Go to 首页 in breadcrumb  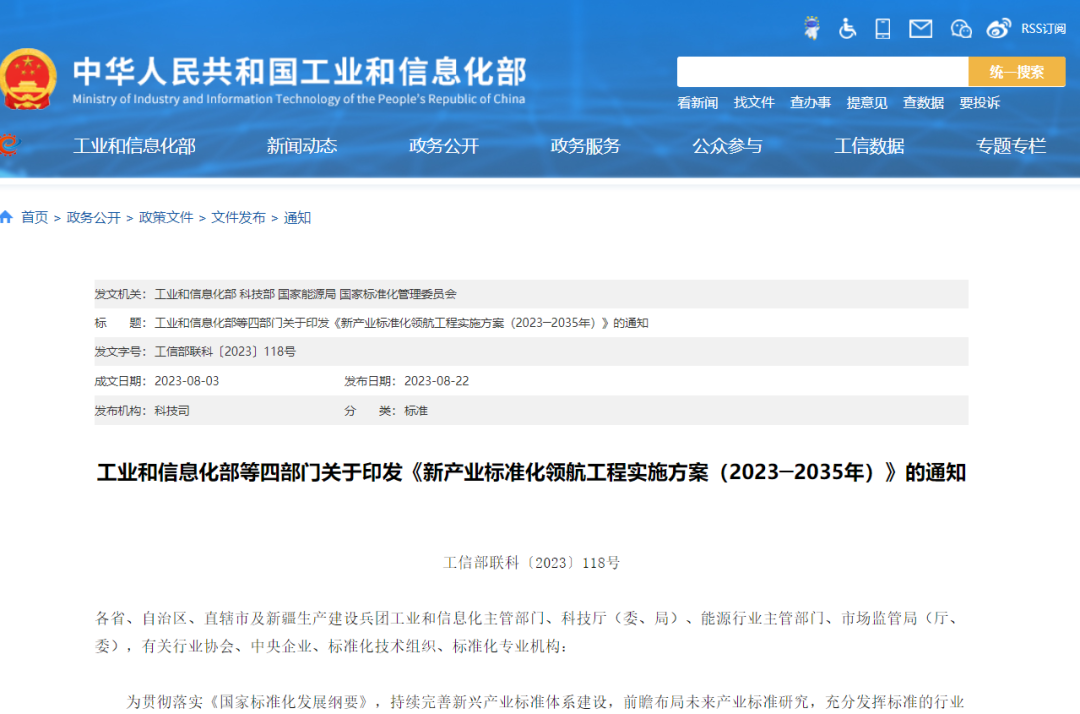point(34,218)
